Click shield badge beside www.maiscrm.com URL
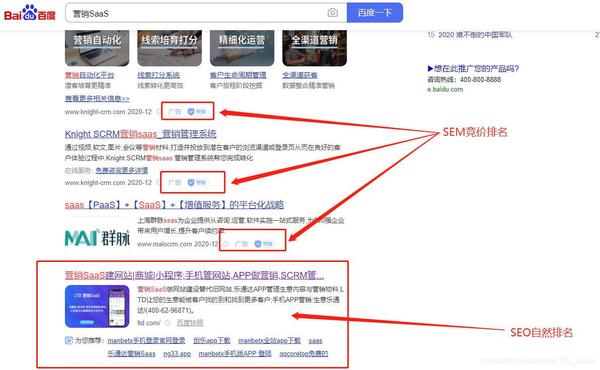600x370 pixels. [x=264, y=244]
